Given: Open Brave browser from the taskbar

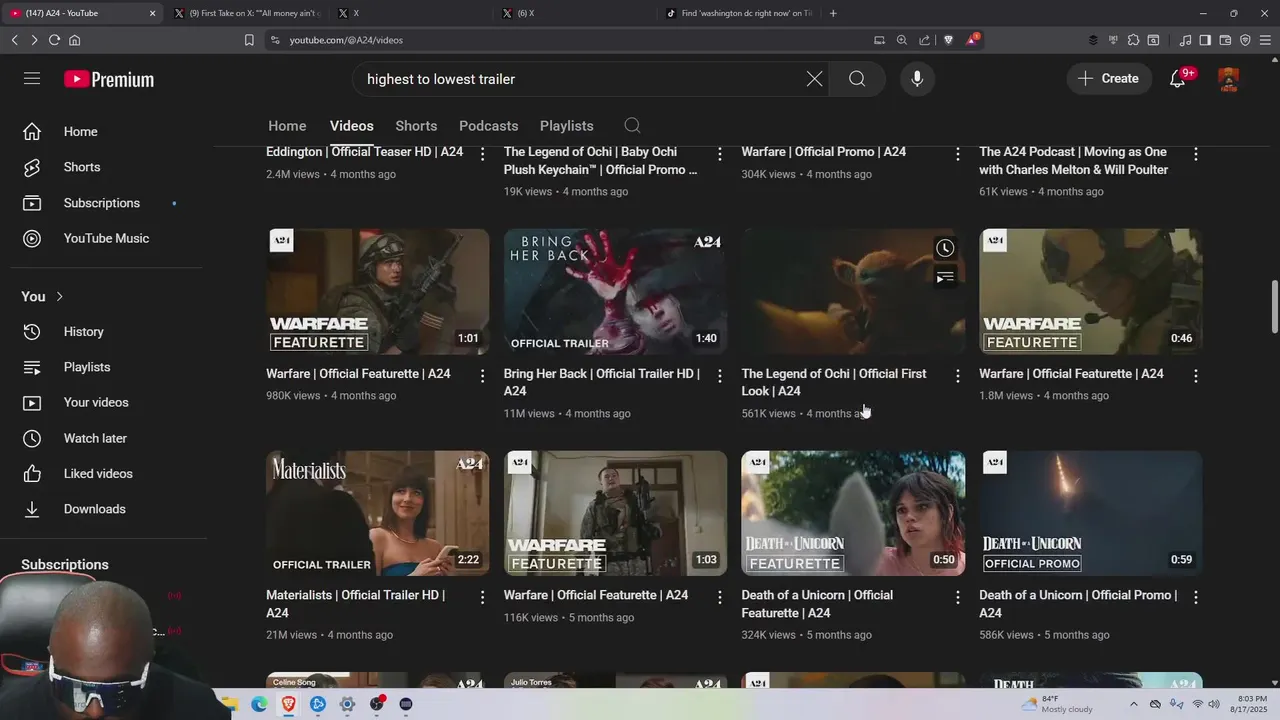Looking at the screenshot, I should coord(288,704).
